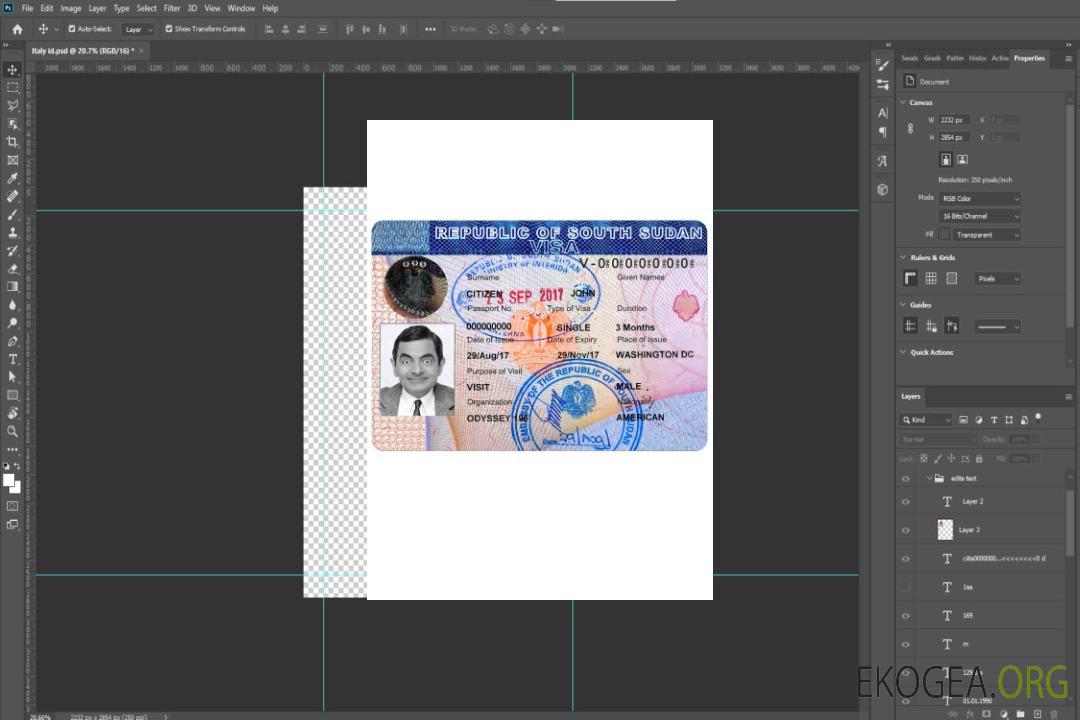1080x720 pixels.
Task: Toggle the layer filter on/off switch
Action: (x=1038, y=418)
